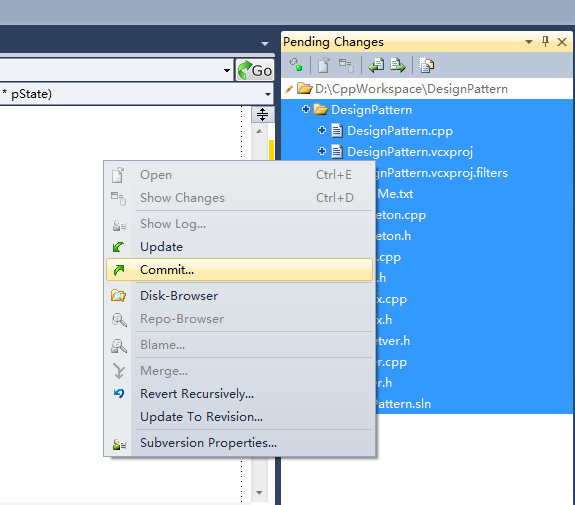Expand the DesignPattern.vcxproj tree node
575x505 pixels.
tap(322, 151)
